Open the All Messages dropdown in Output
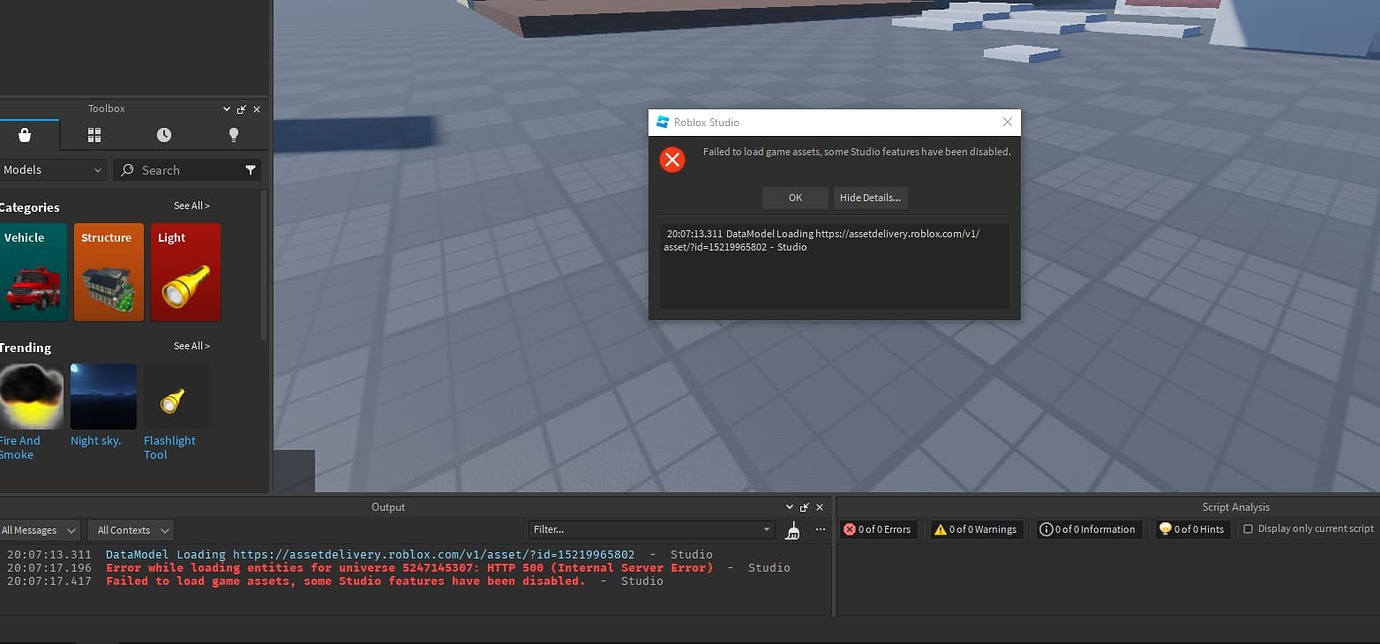The width and height of the screenshot is (1380, 644). coord(38,530)
